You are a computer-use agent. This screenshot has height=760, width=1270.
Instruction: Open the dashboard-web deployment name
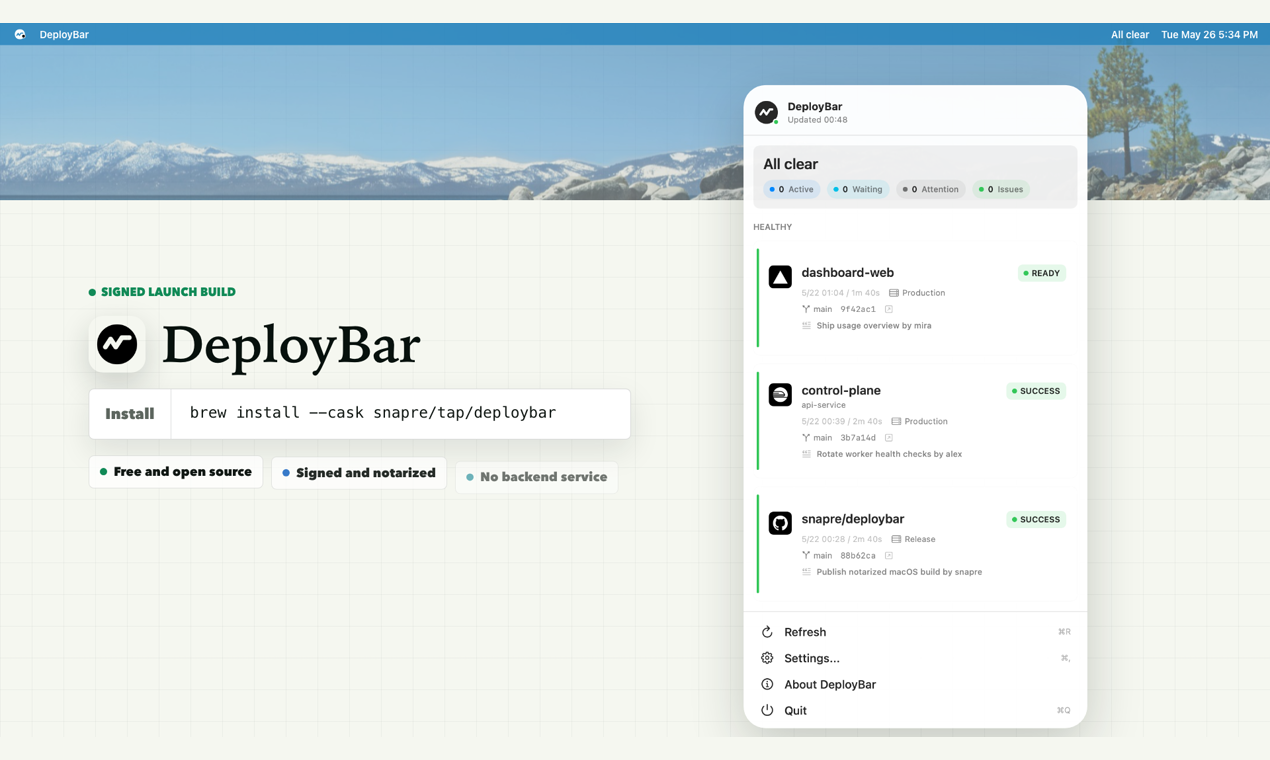[x=847, y=272]
